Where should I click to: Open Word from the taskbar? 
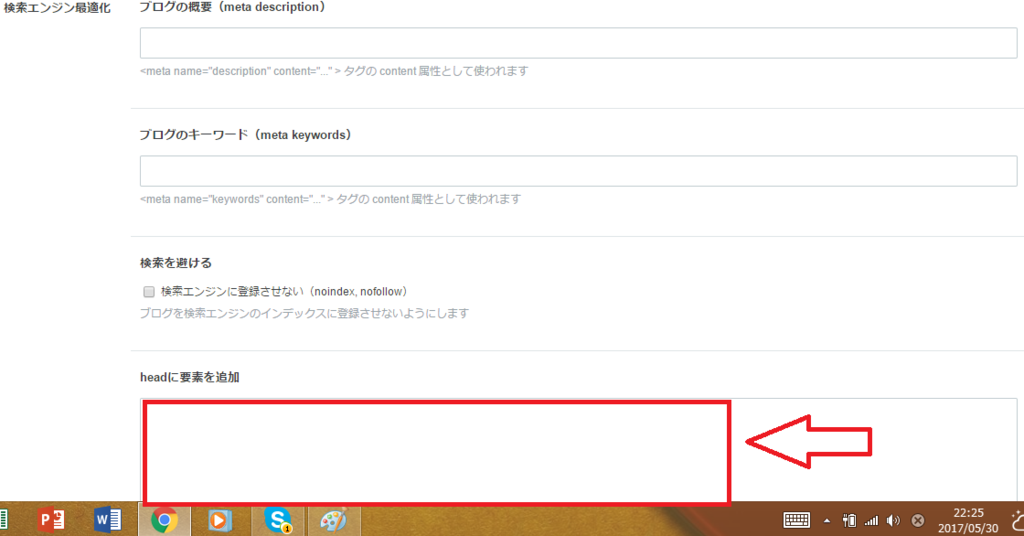[108, 520]
